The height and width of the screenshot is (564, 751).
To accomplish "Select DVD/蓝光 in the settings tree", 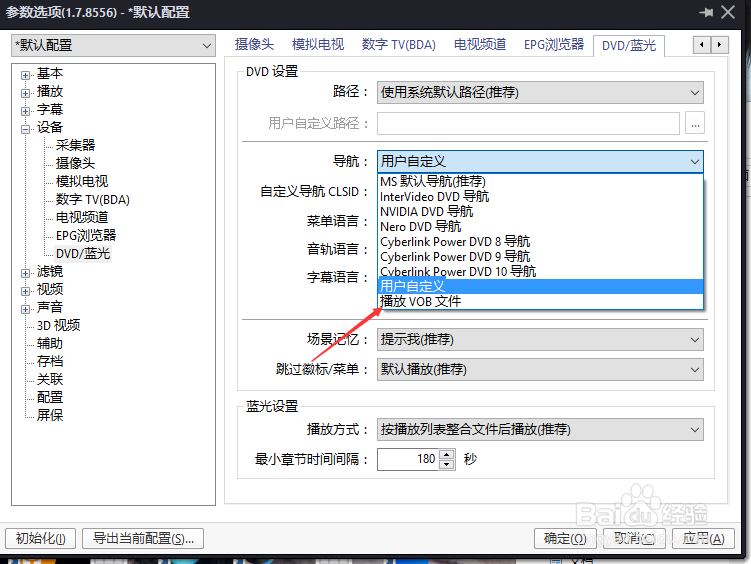I will [x=83, y=254].
